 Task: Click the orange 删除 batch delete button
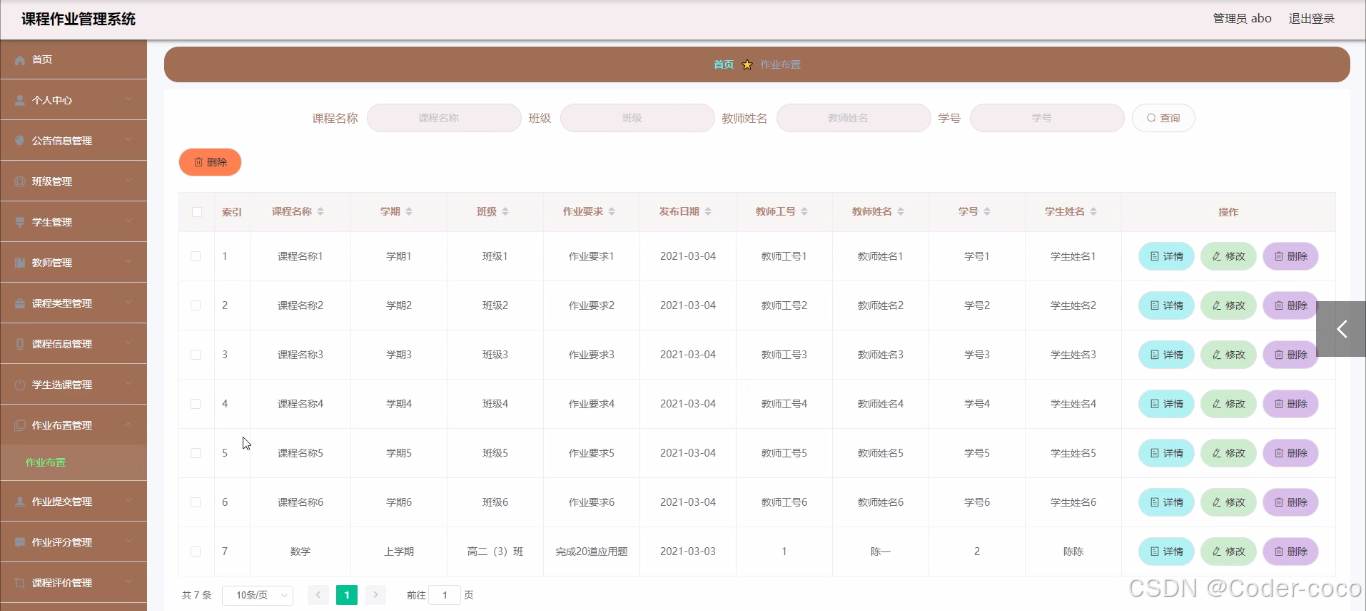[210, 162]
